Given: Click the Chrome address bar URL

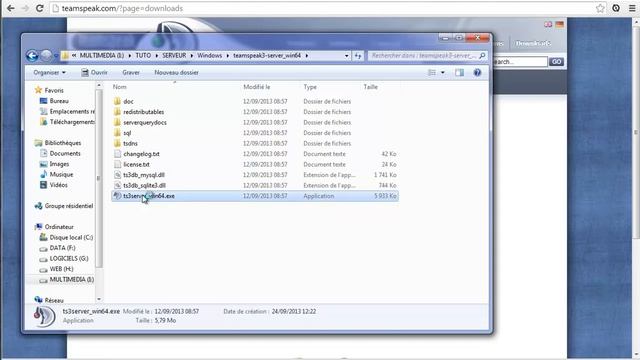Looking at the screenshot, I should pos(122,8).
